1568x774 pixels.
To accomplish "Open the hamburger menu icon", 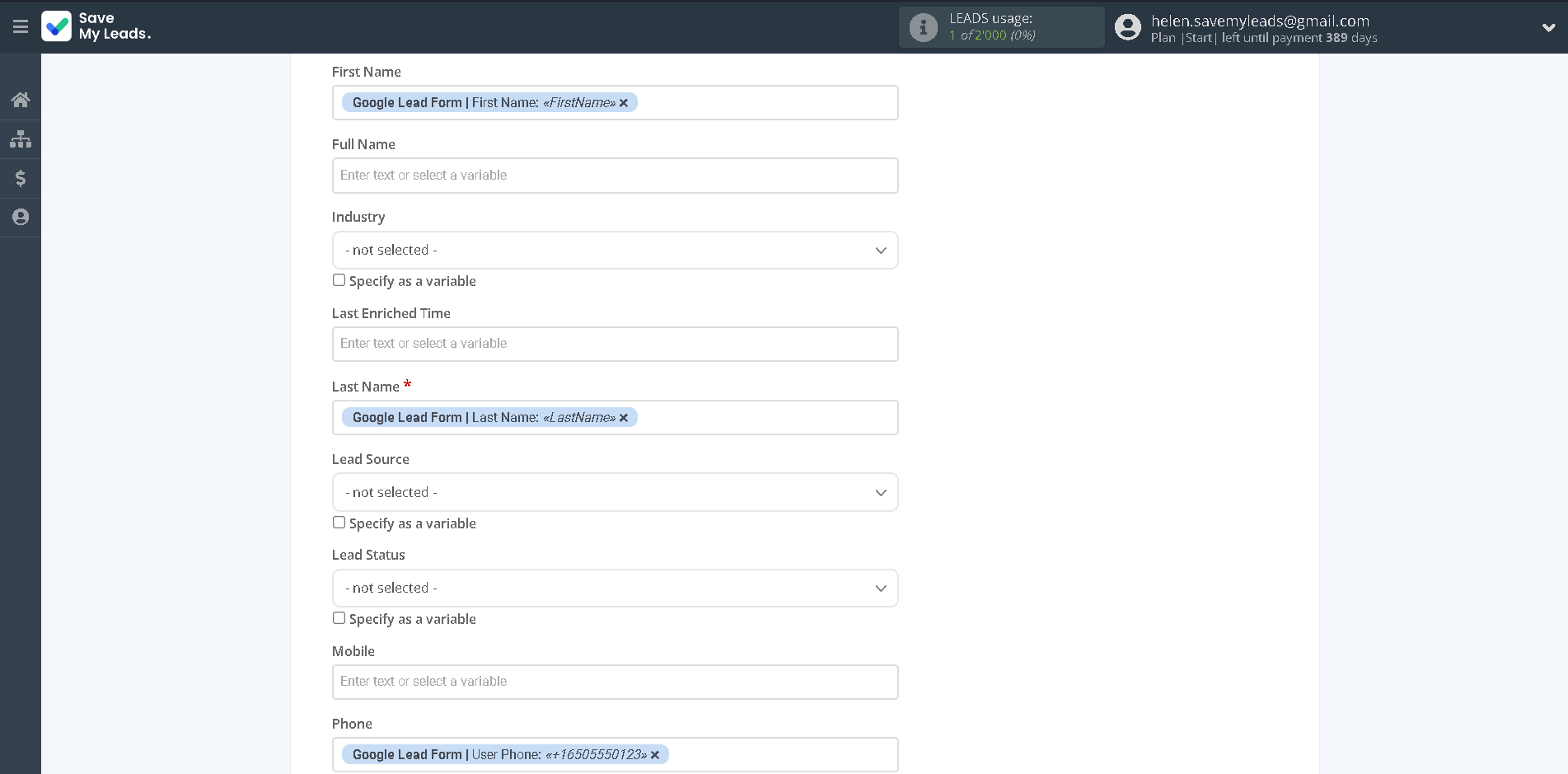I will (x=21, y=27).
